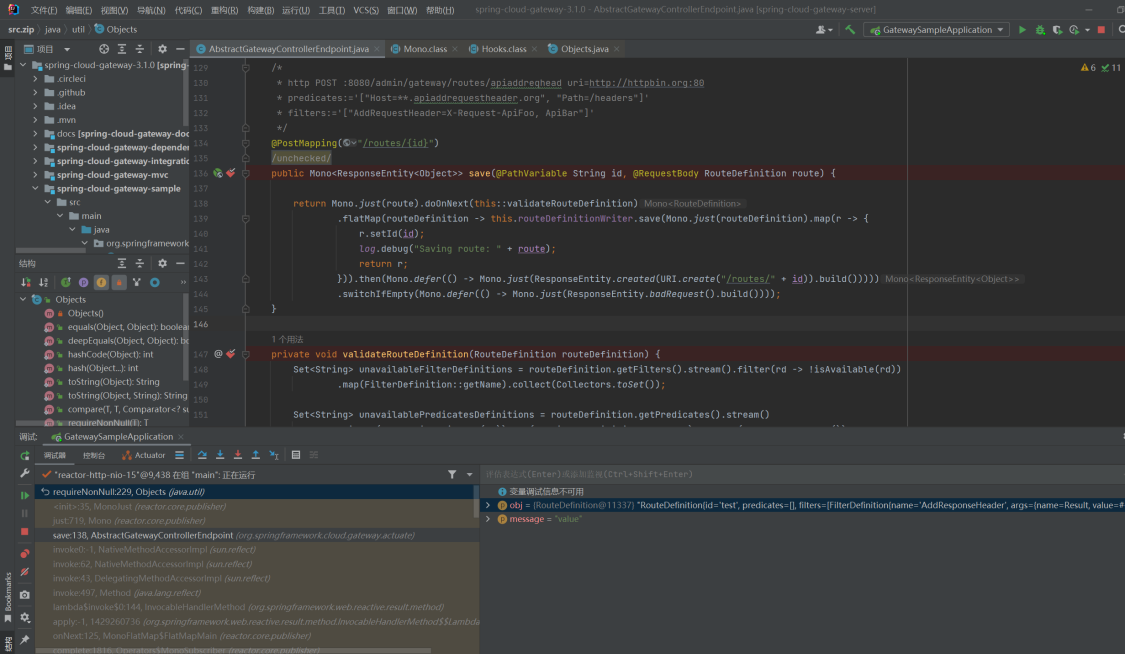Click the evaluate expression input field
The image size is (1125, 654).
(x=801, y=474)
